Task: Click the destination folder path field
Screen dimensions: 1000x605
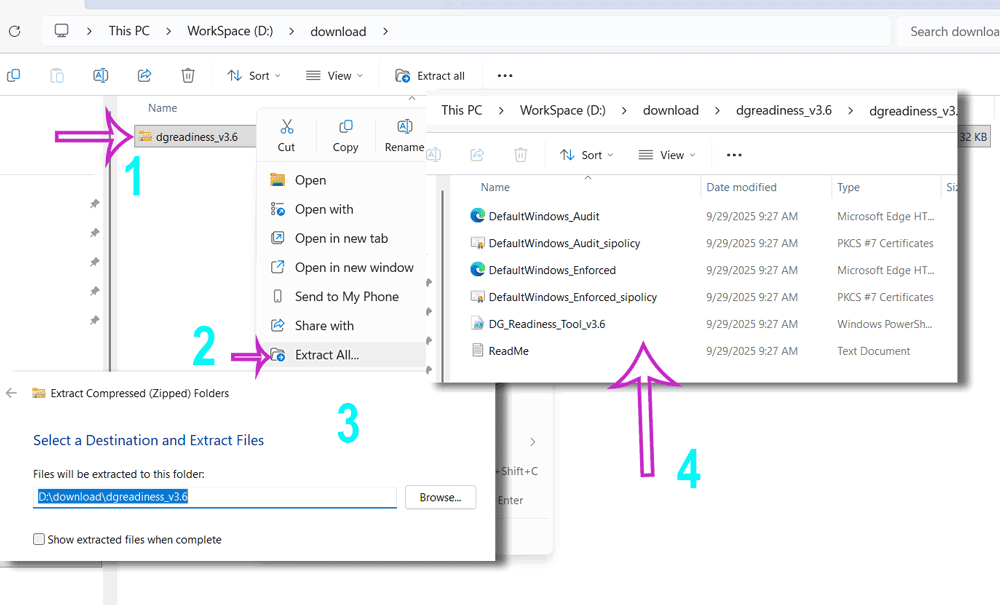Action: click(214, 497)
